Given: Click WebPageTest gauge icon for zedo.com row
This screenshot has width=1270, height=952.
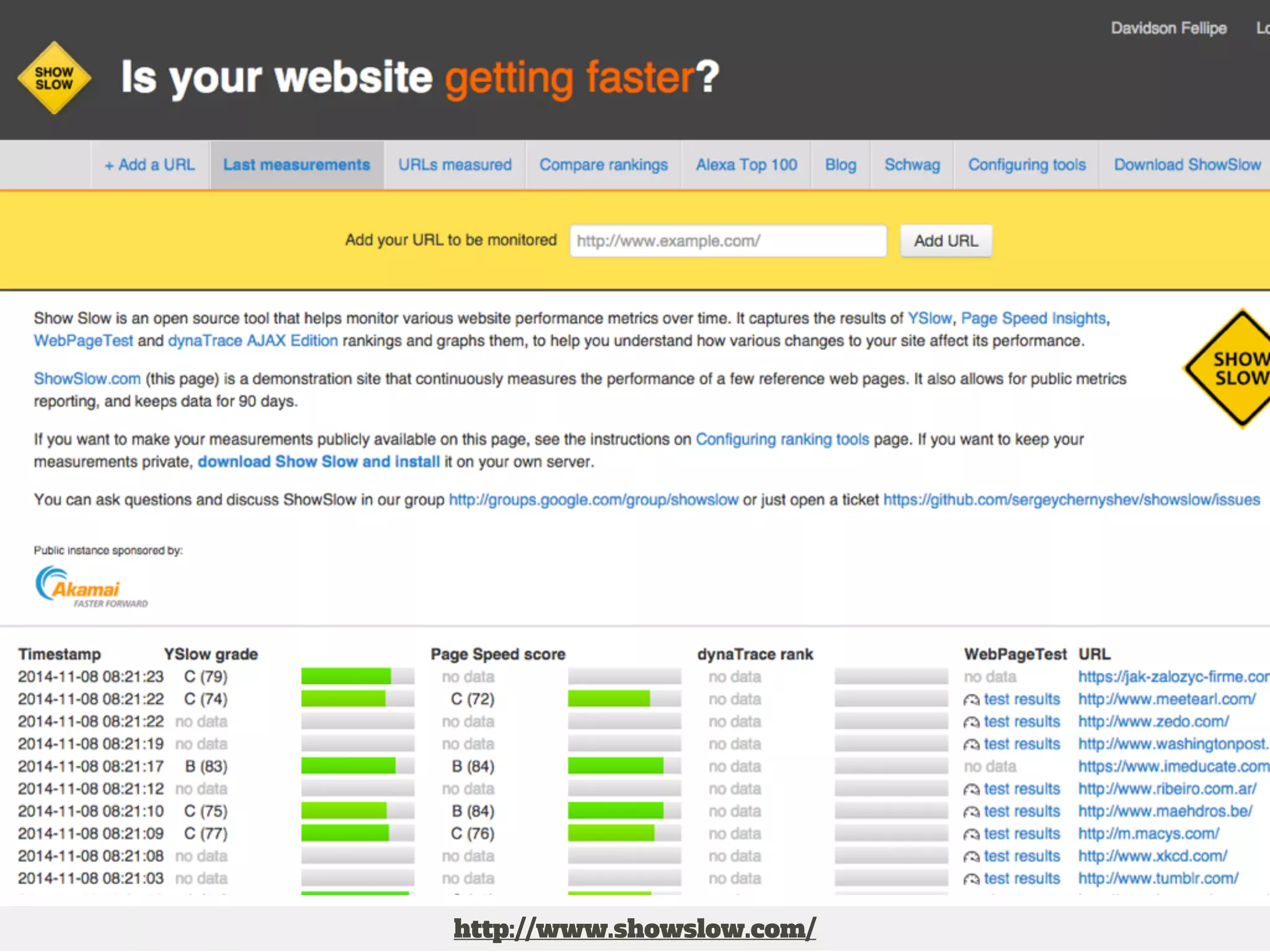Looking at the screenshot, I should click(971, 722).
